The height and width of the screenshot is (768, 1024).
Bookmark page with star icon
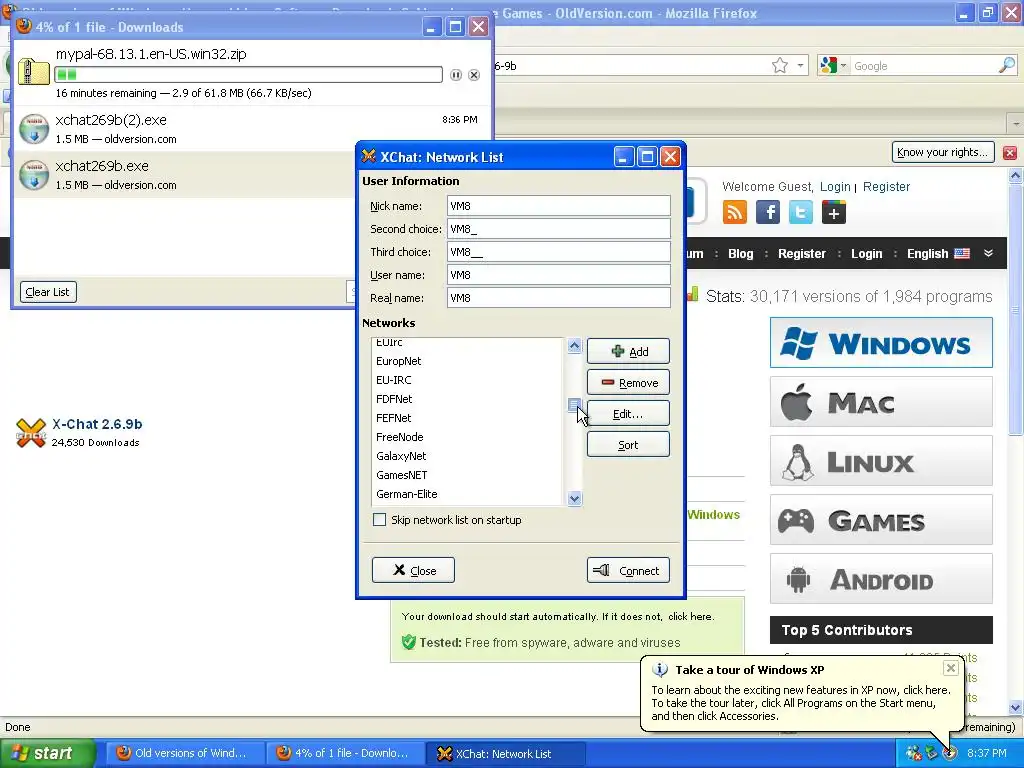click(780, 65)
